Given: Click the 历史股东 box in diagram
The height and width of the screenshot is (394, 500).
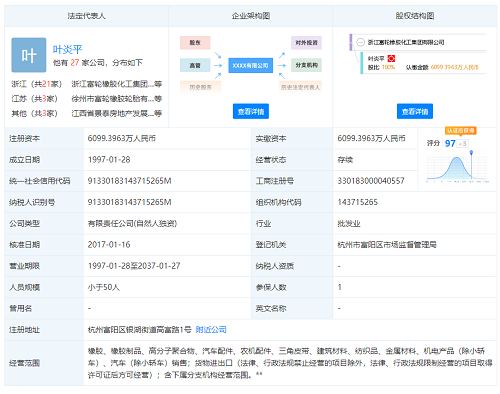Looking at the screenshot, I should pos(201,87).
